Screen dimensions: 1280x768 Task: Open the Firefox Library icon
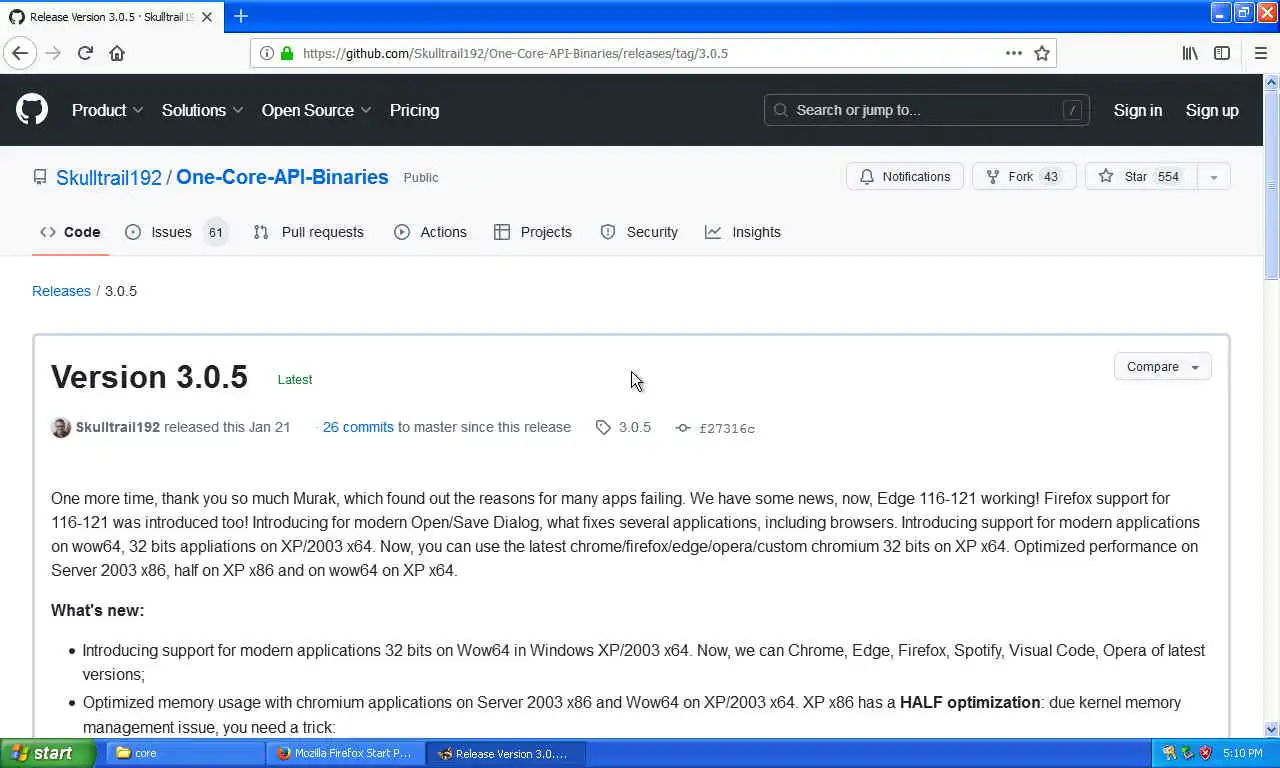coord(1190,53)
